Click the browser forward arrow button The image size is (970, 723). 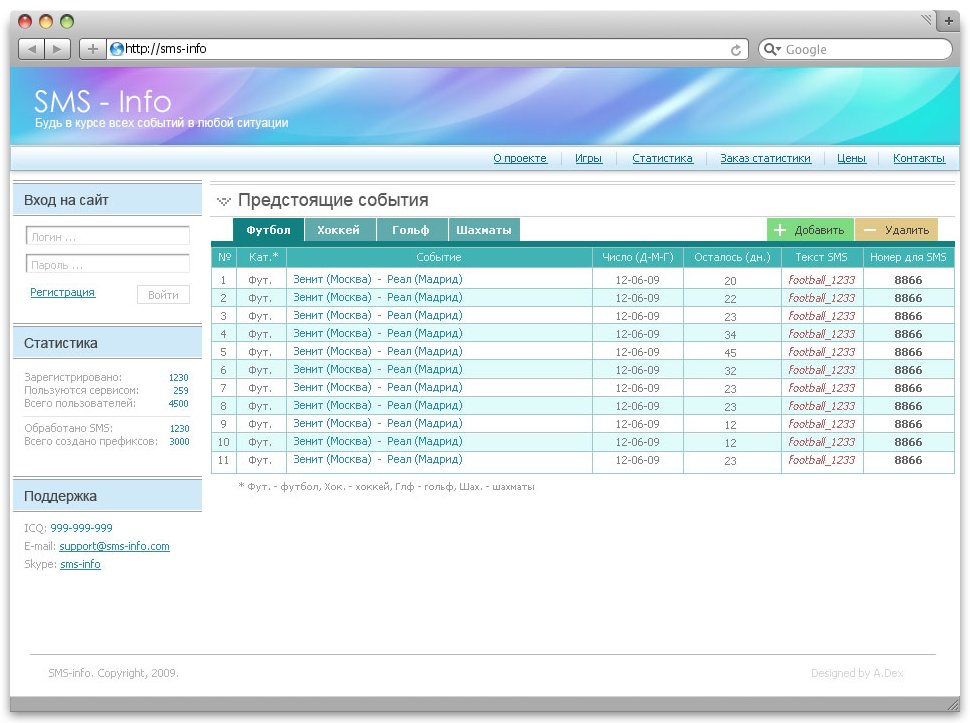click(57, 49)
